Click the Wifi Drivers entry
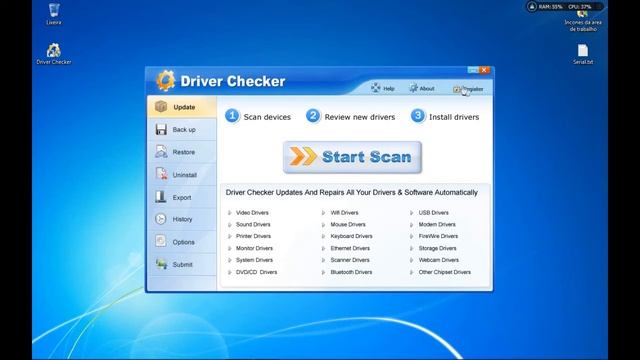This screenshot has width=640, height=360. tap(344, 213)
